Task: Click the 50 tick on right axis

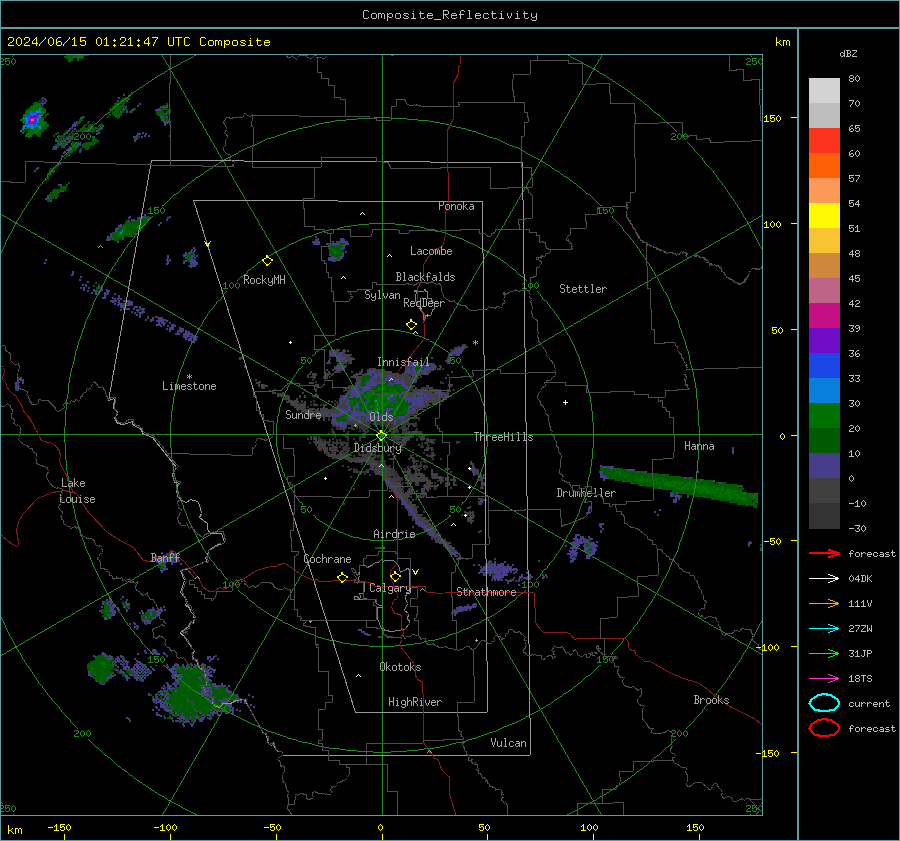Action: [777, 330]
